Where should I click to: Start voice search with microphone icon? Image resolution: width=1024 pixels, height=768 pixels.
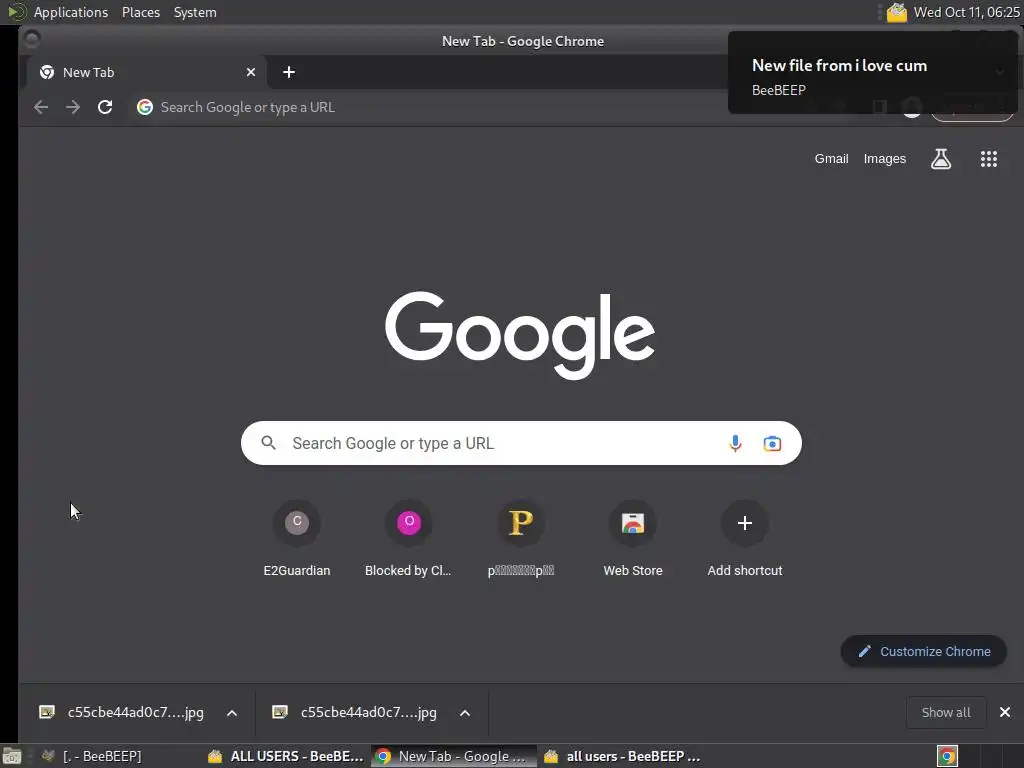[x=735, y=443]
